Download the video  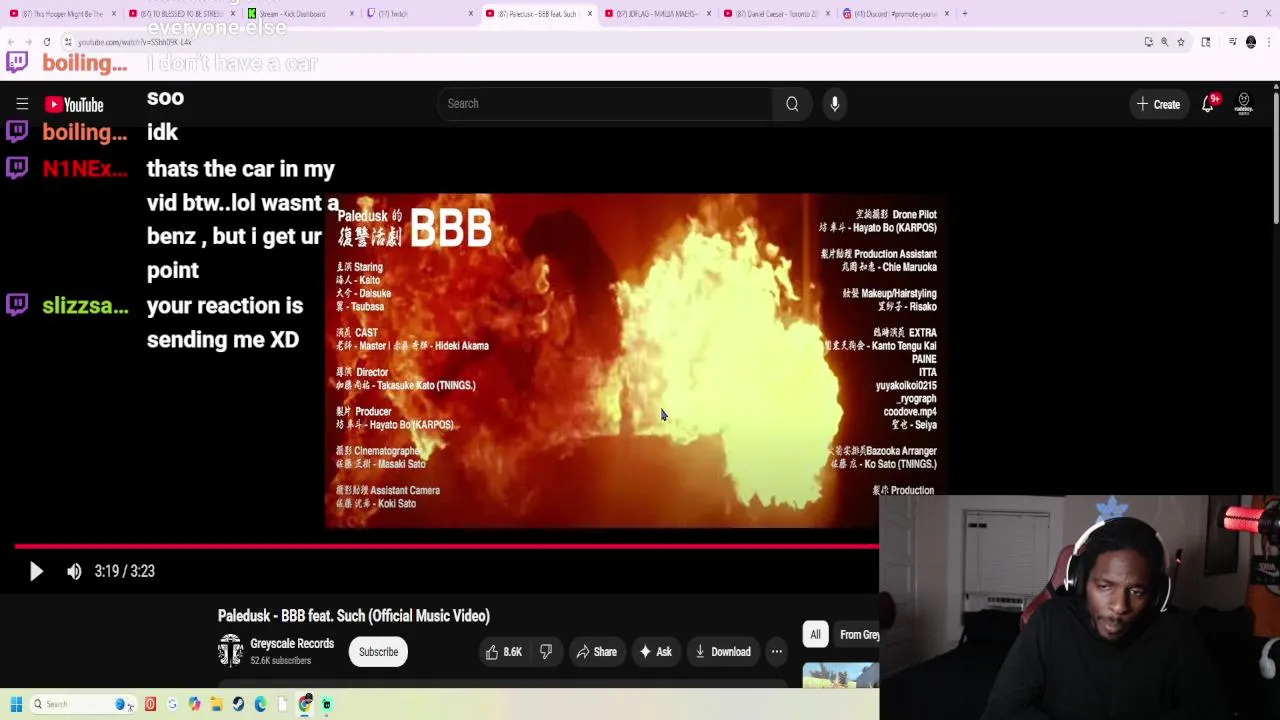722,652
